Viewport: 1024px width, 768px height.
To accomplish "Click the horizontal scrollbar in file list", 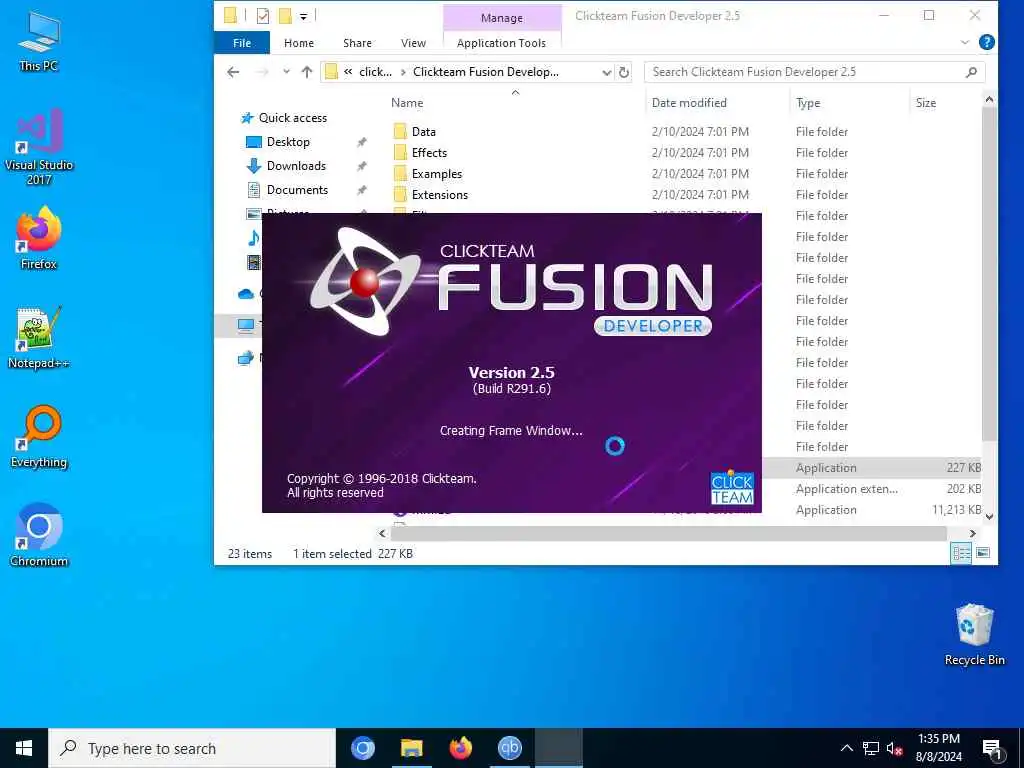I will click(668, 534).
